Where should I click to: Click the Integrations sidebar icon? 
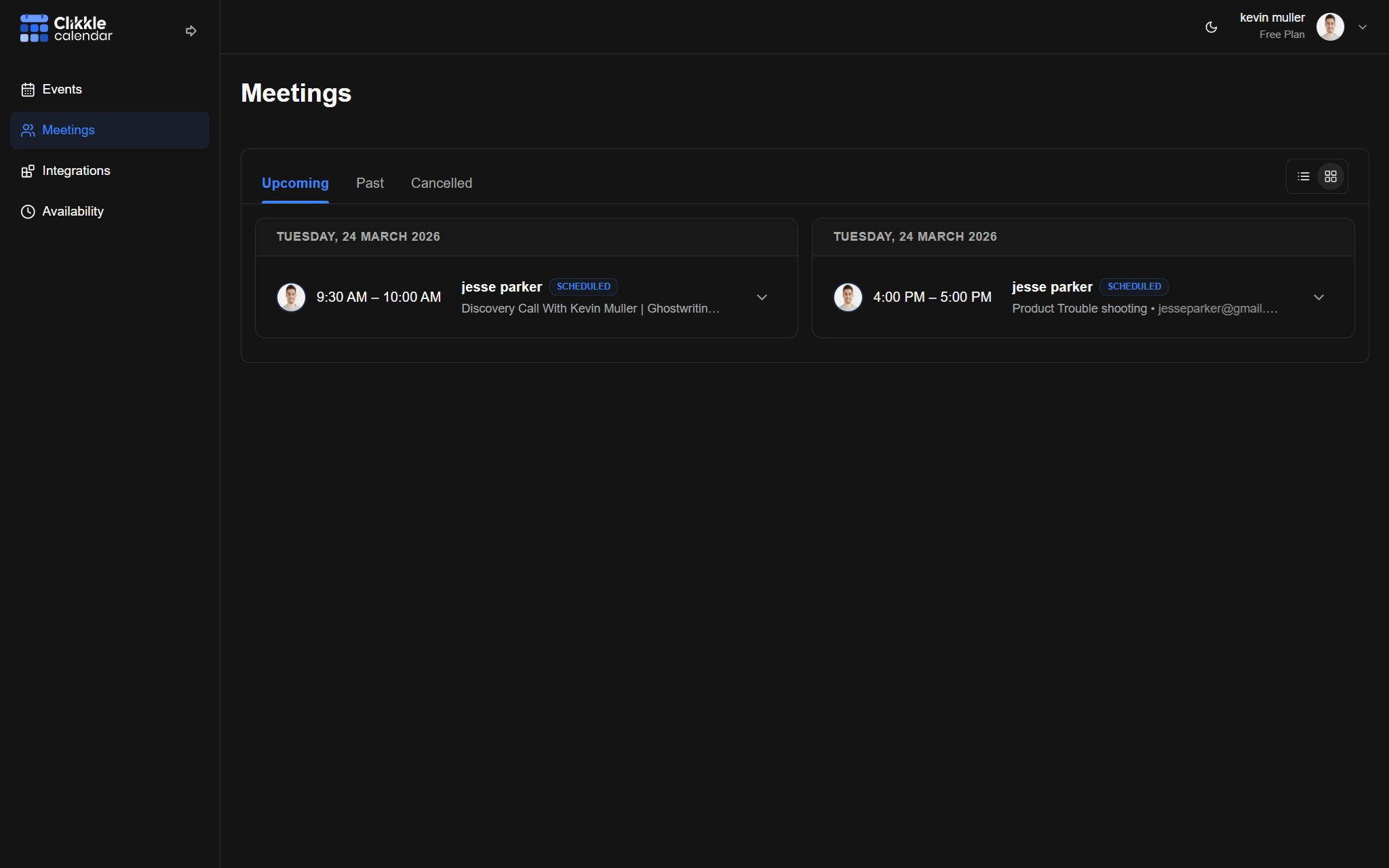click(28, 171)
